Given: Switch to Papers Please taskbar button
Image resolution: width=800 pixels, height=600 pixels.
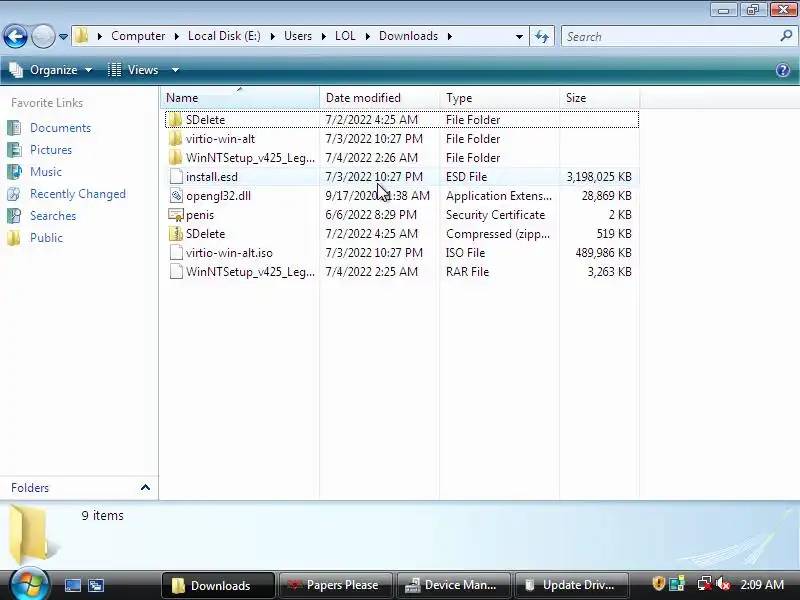Looking at the screenshot, I should click(x=335, y=585).
